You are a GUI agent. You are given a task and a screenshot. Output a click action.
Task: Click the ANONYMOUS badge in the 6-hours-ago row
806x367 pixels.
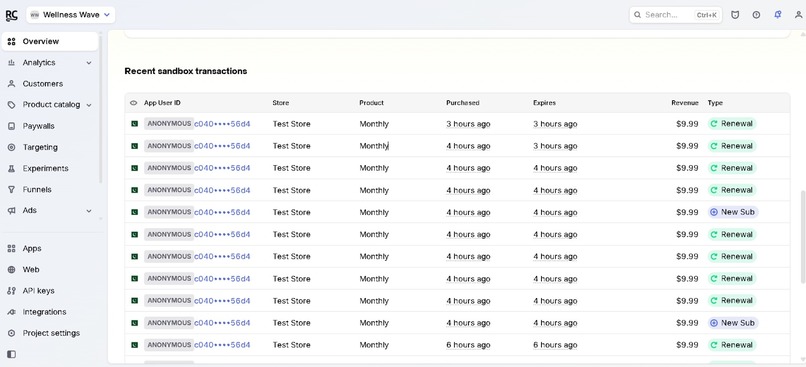169,345
